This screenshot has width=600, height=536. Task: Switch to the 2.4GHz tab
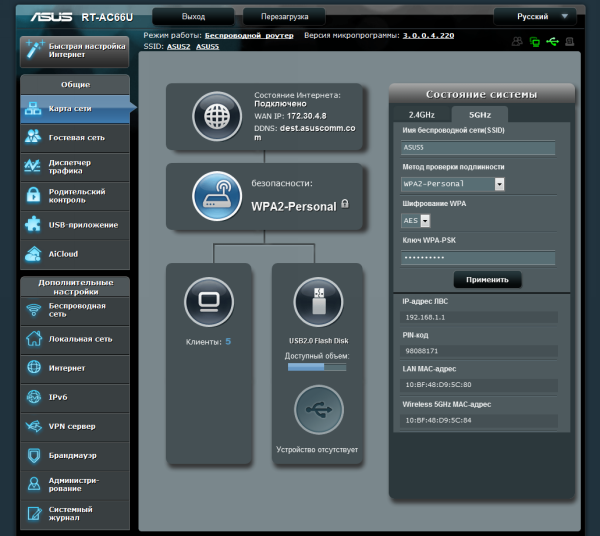click(x=422, y=115)
